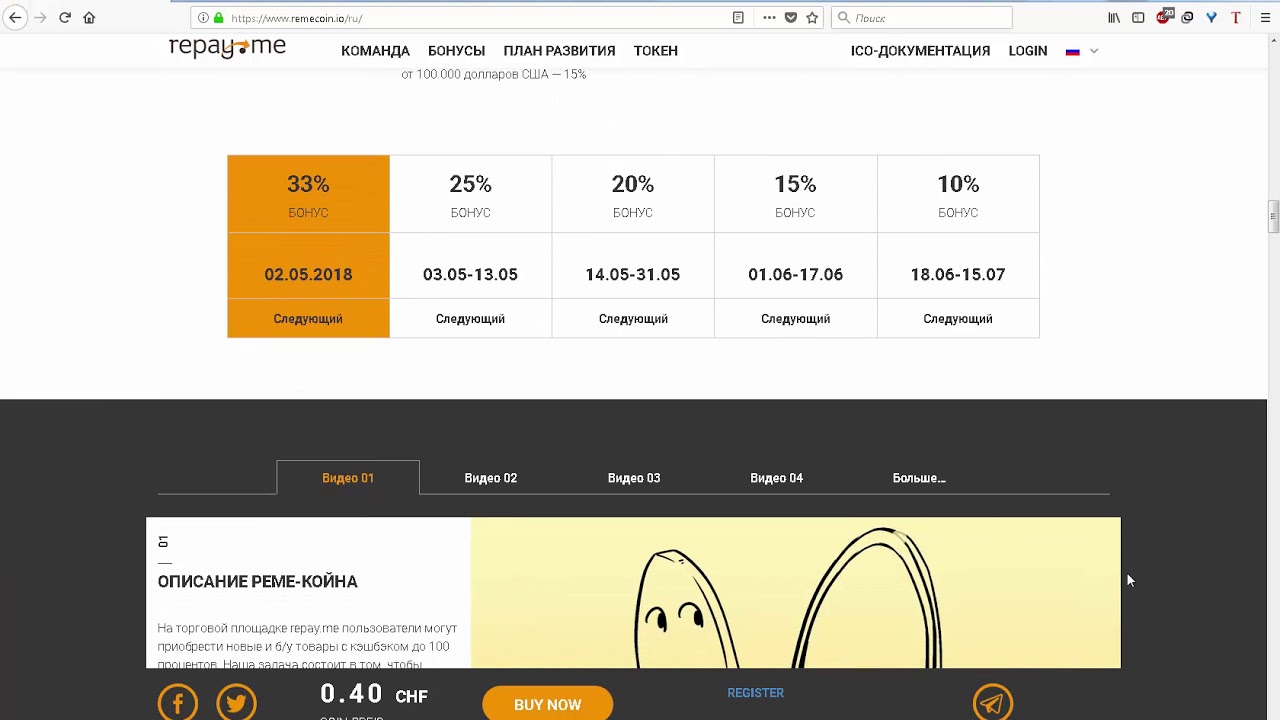Viewport: 1280px width, 720px height.
Task: Click the Russian flag language icon
Action: [x=1073, y=51]
